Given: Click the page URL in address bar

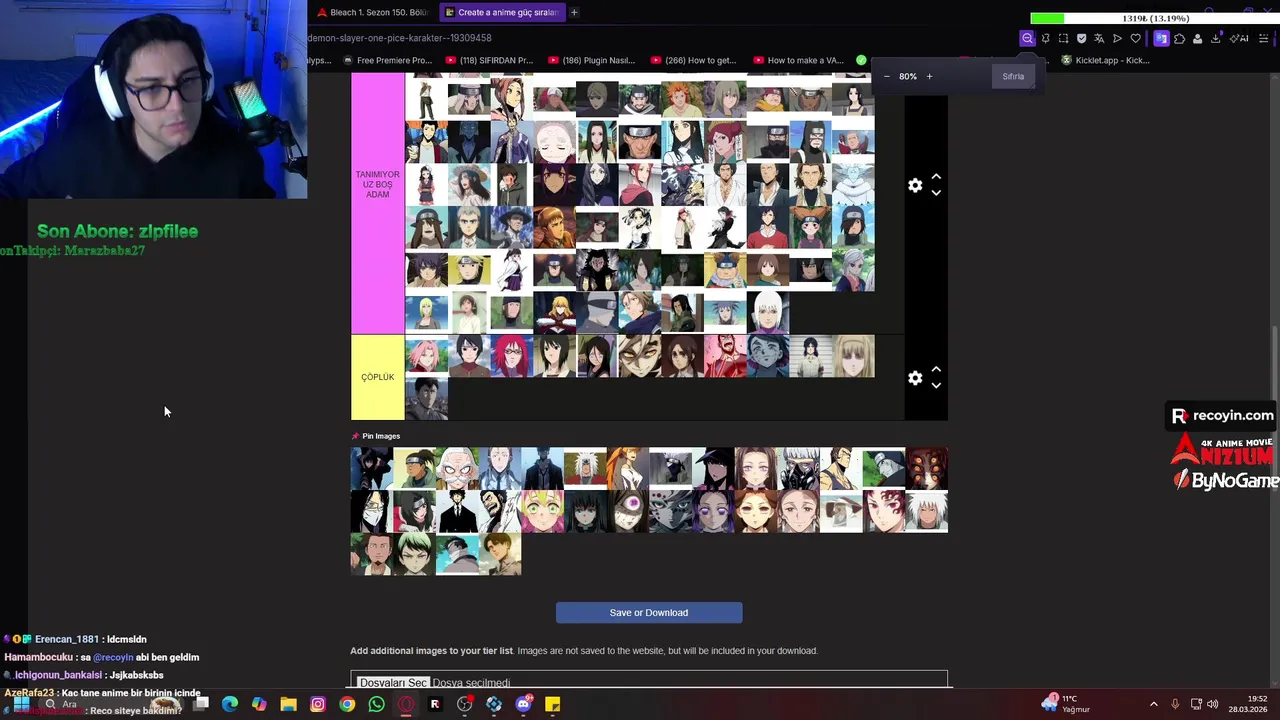Looking at the screenshot, I should 400,38.
